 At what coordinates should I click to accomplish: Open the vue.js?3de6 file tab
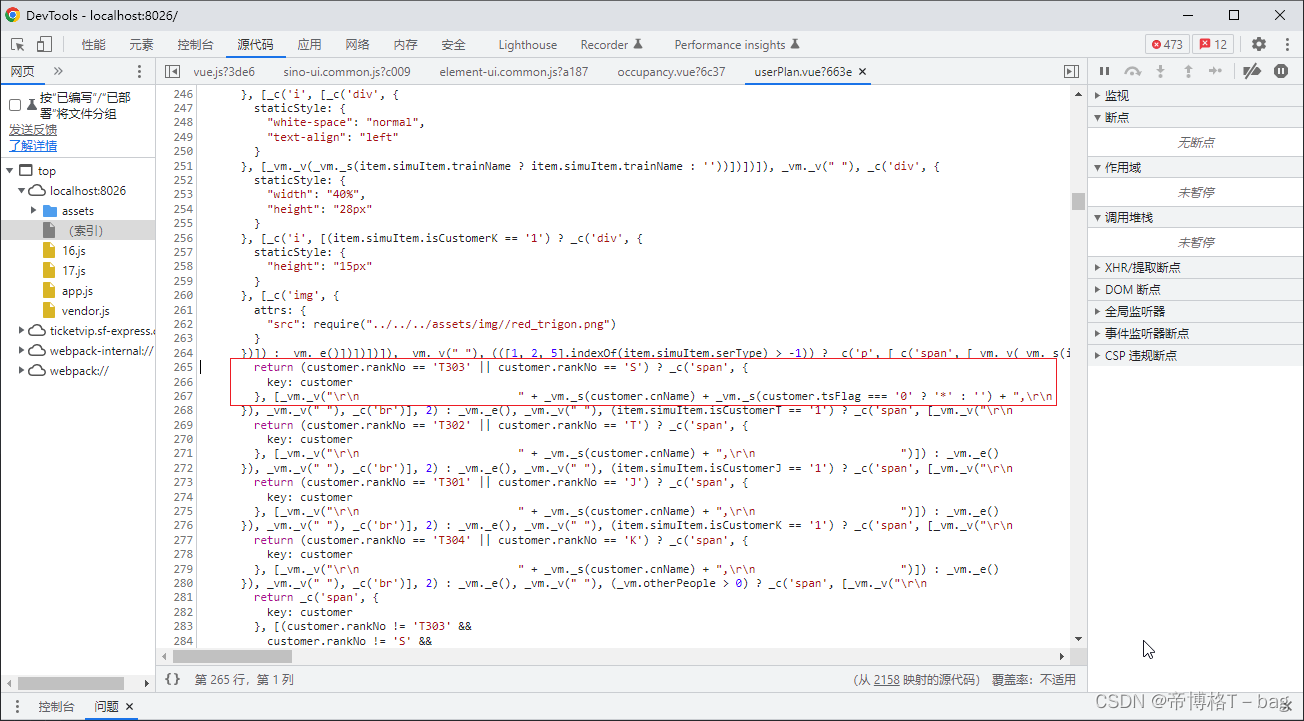tap(224, 71)
